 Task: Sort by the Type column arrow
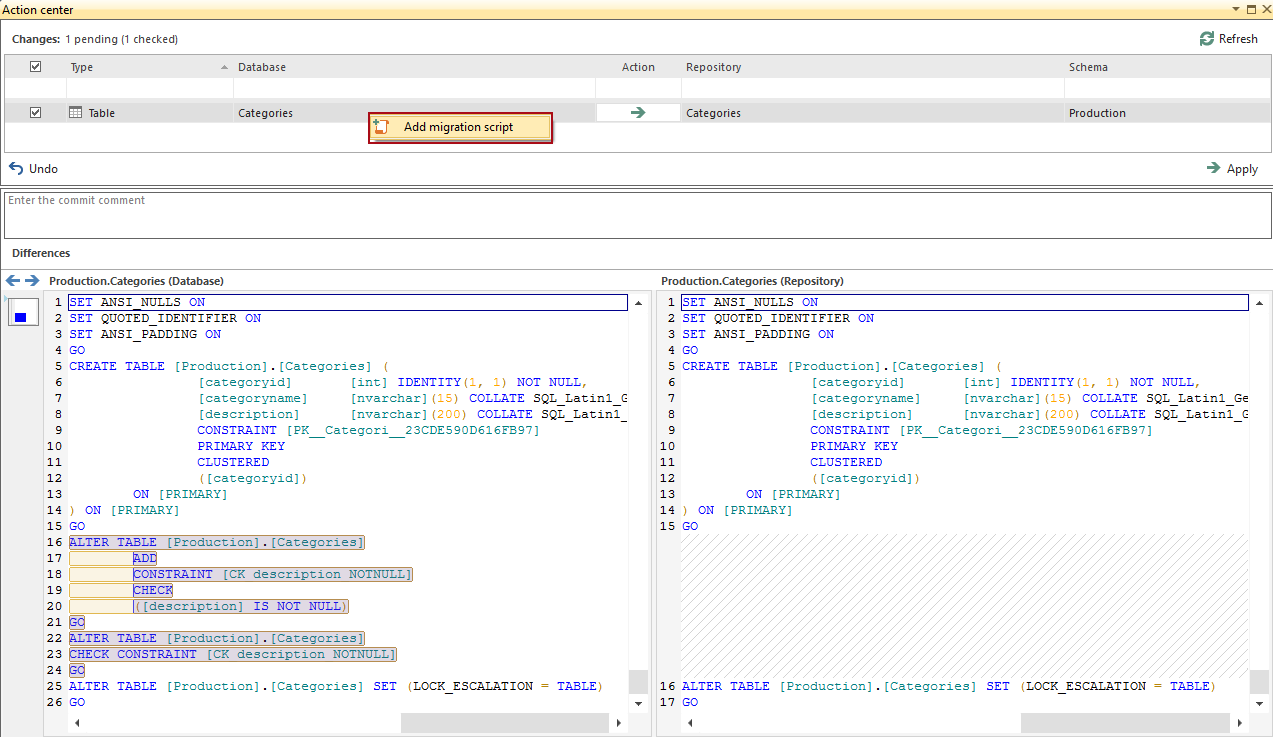[224, 67]
